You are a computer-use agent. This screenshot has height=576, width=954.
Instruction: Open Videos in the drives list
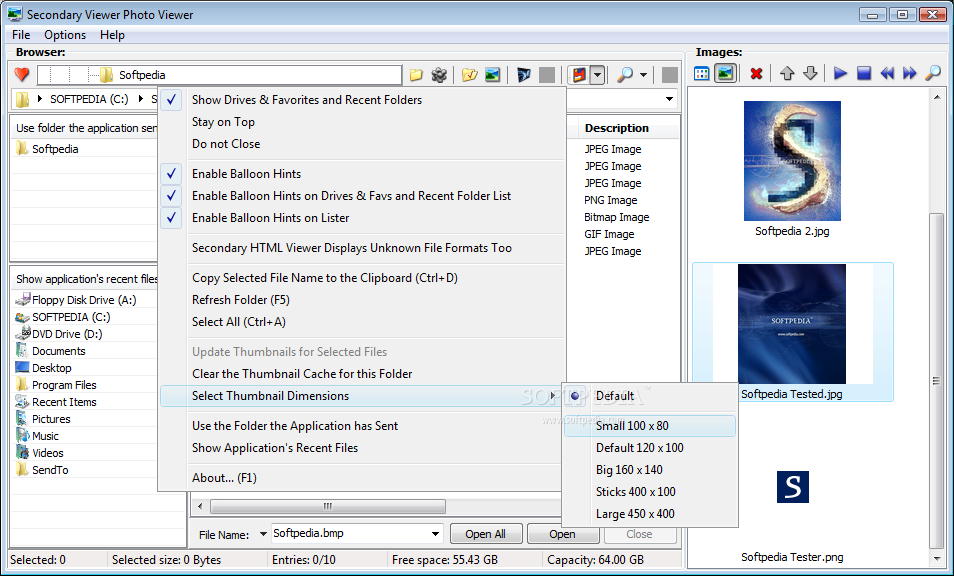[x=47, y=453]
